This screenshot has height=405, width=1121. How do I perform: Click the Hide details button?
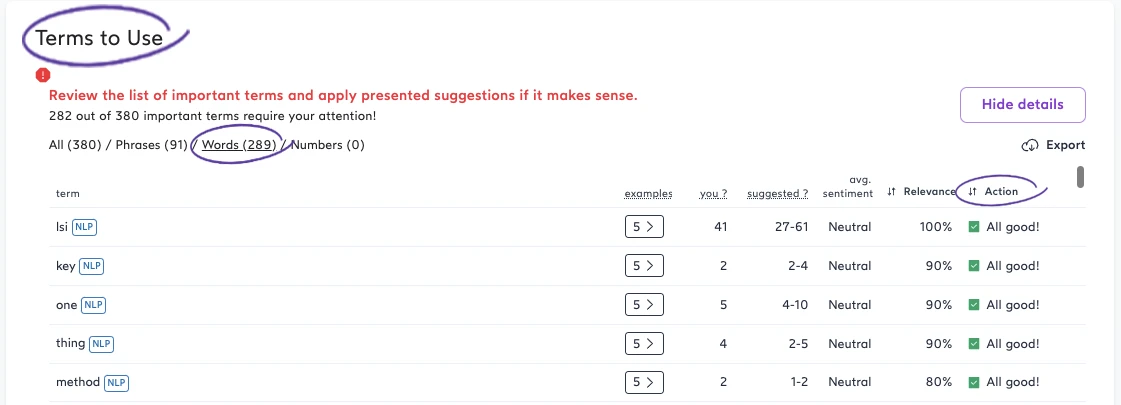coord(1022,104)
